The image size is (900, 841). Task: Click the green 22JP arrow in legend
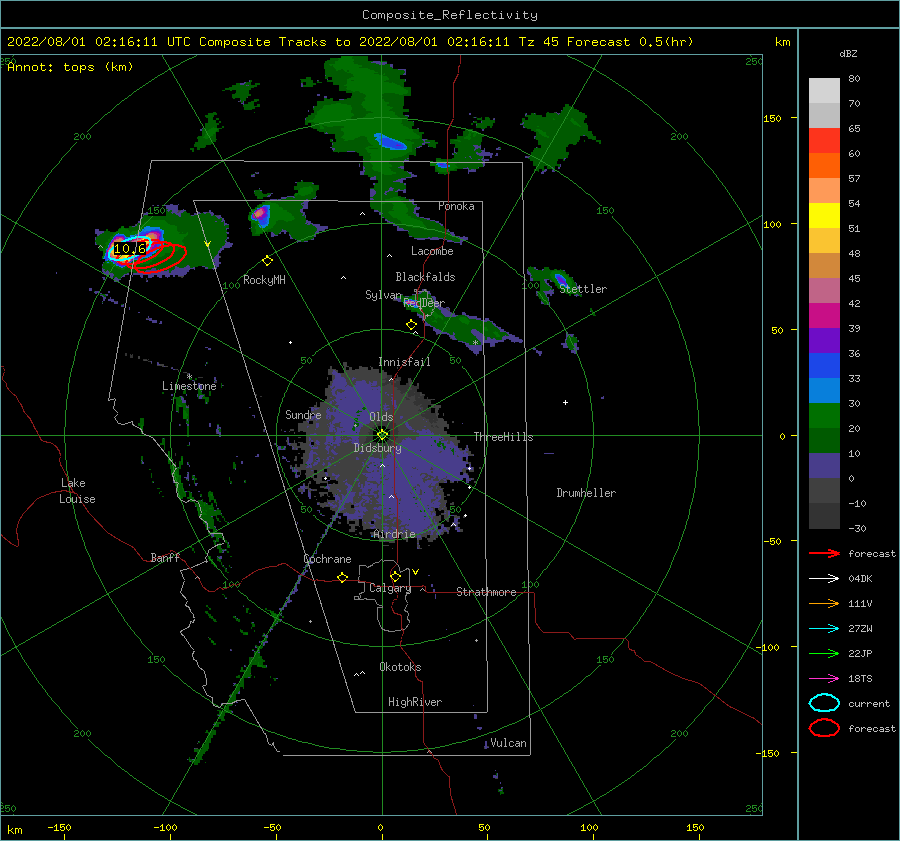(x=824, y=653)
